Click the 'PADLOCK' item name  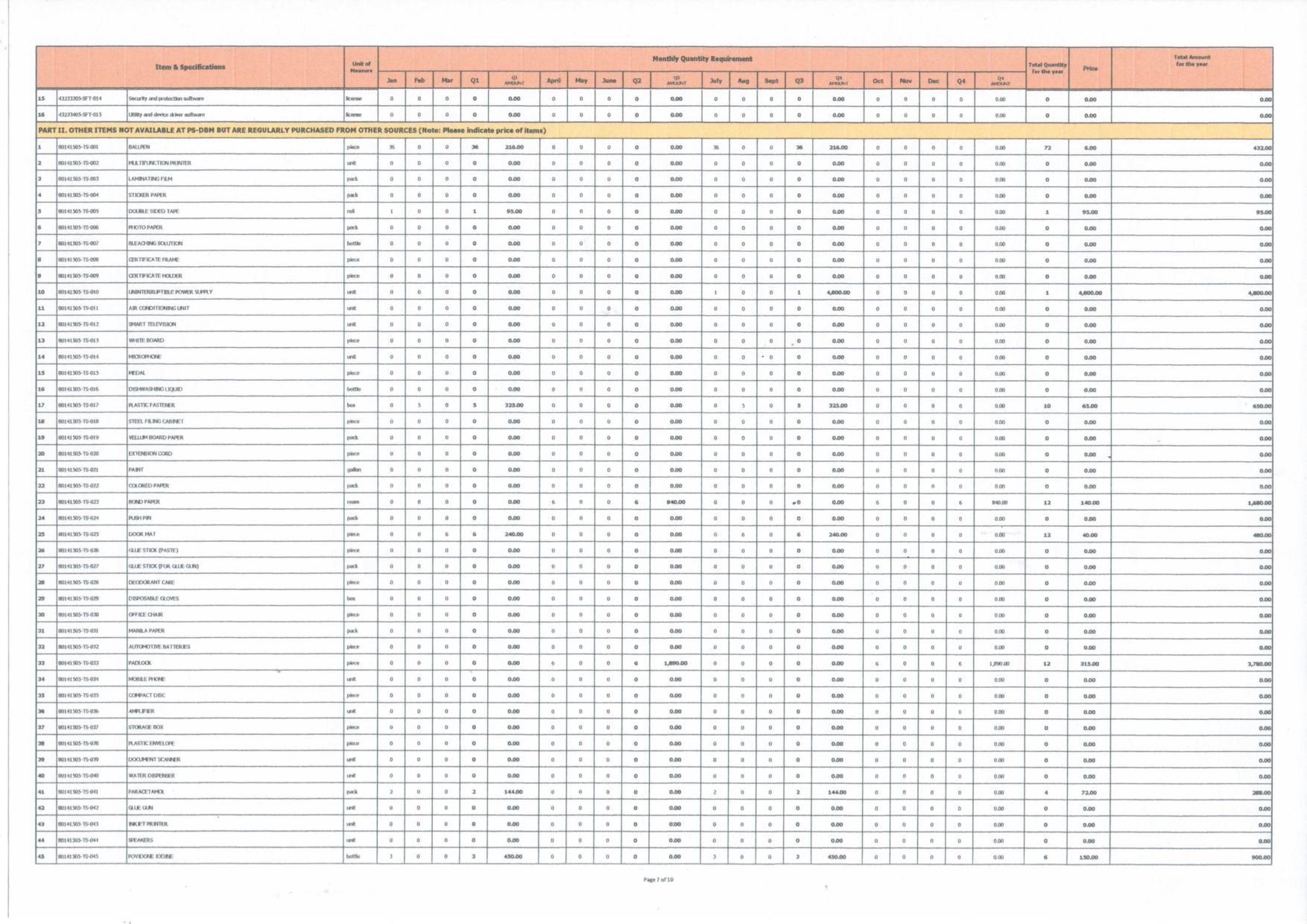coord(139,663)
